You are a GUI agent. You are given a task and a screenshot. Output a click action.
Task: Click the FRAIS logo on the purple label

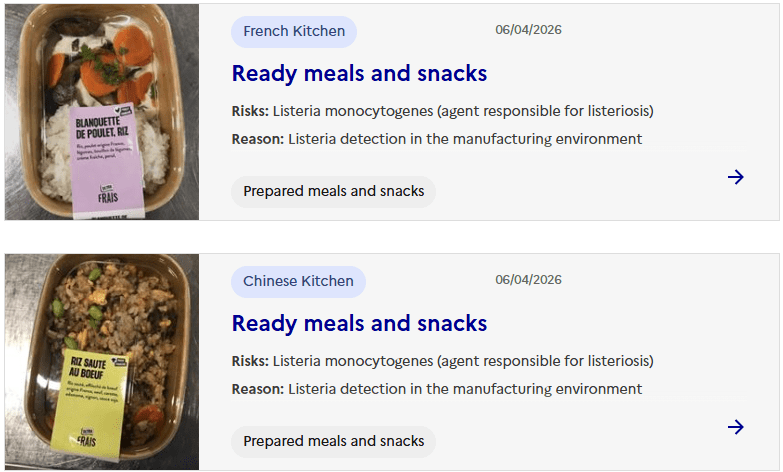pos(105,193)
